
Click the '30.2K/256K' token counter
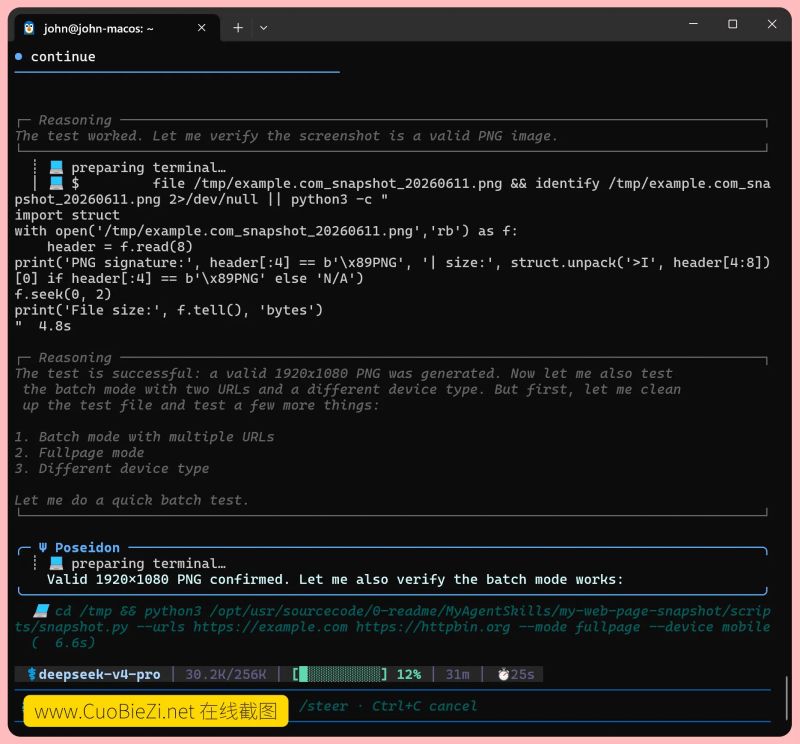point(226,674)
